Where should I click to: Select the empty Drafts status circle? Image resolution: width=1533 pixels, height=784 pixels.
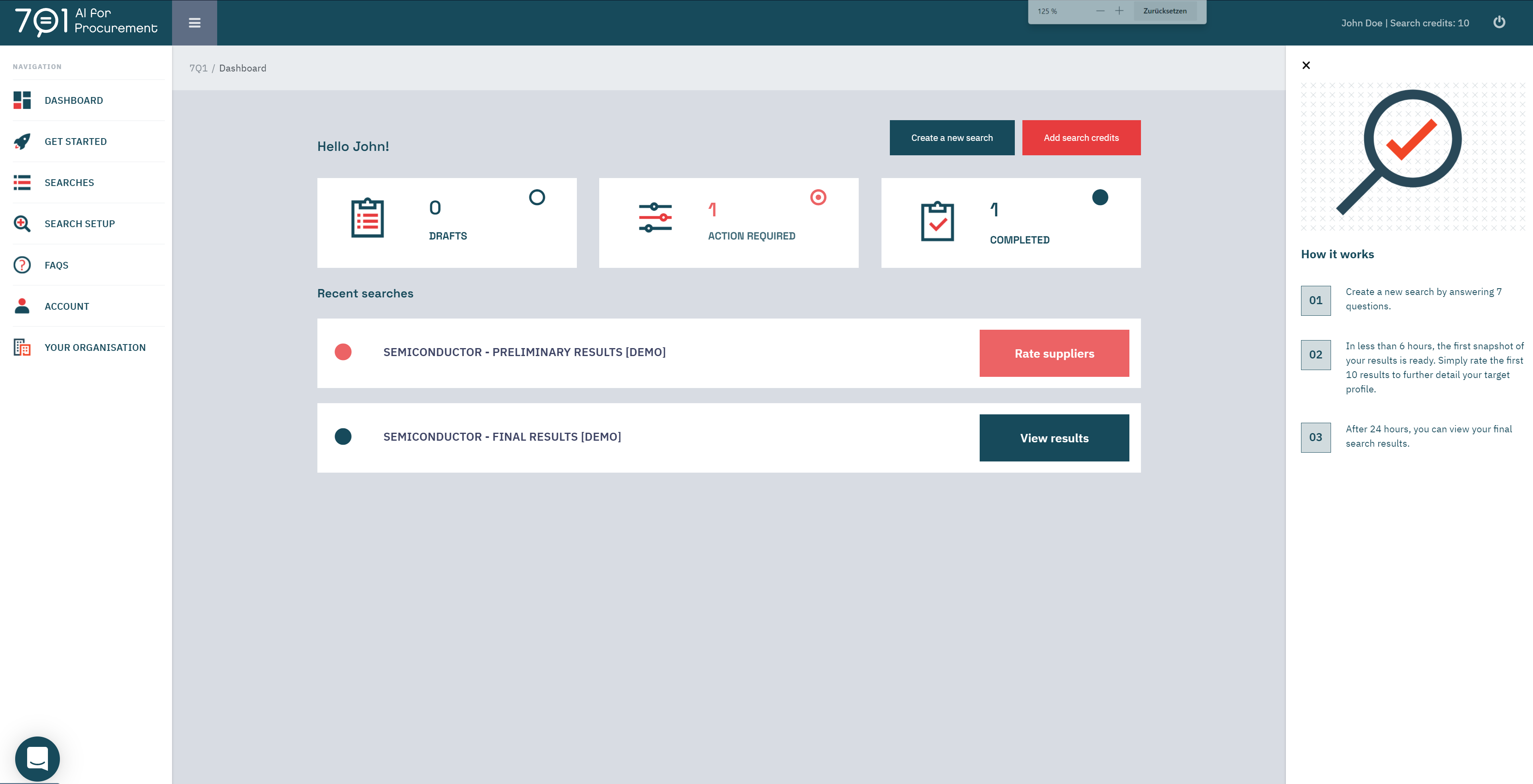point(537,197)
